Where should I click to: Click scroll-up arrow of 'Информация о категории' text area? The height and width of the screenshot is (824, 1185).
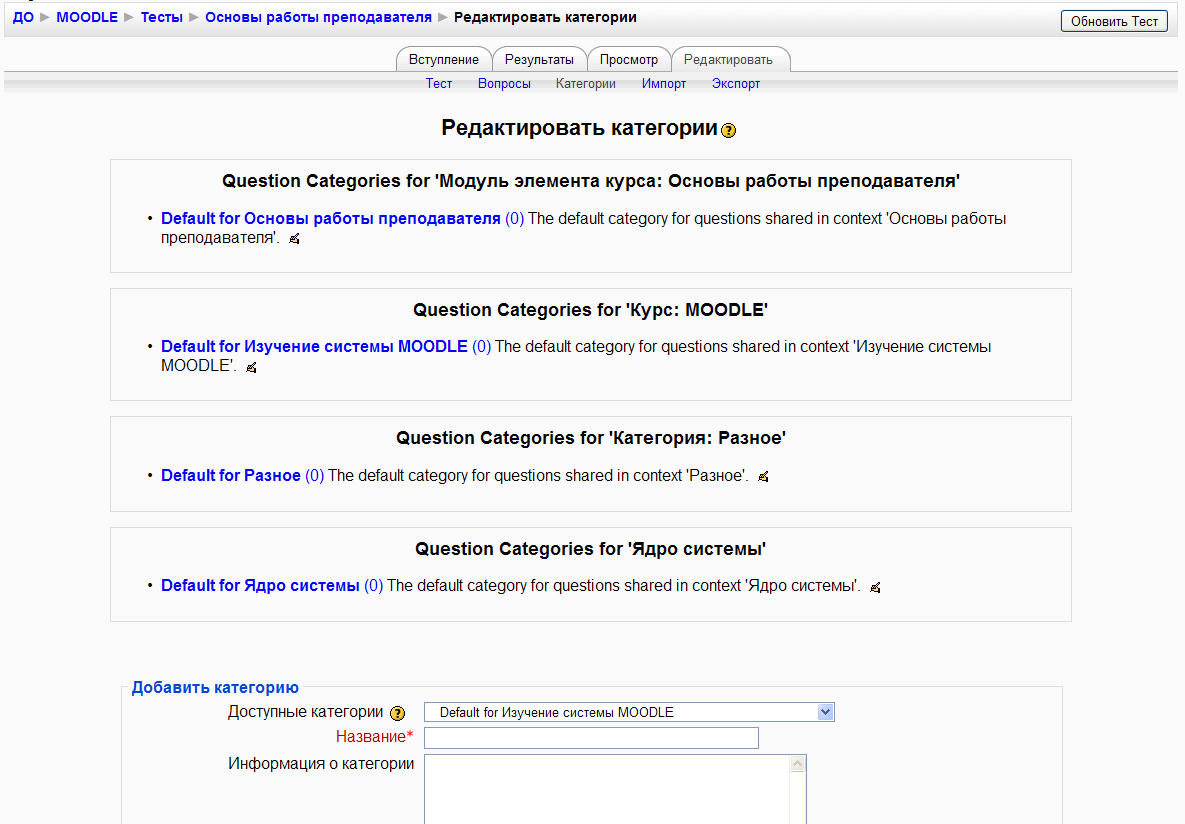(797, 764)
